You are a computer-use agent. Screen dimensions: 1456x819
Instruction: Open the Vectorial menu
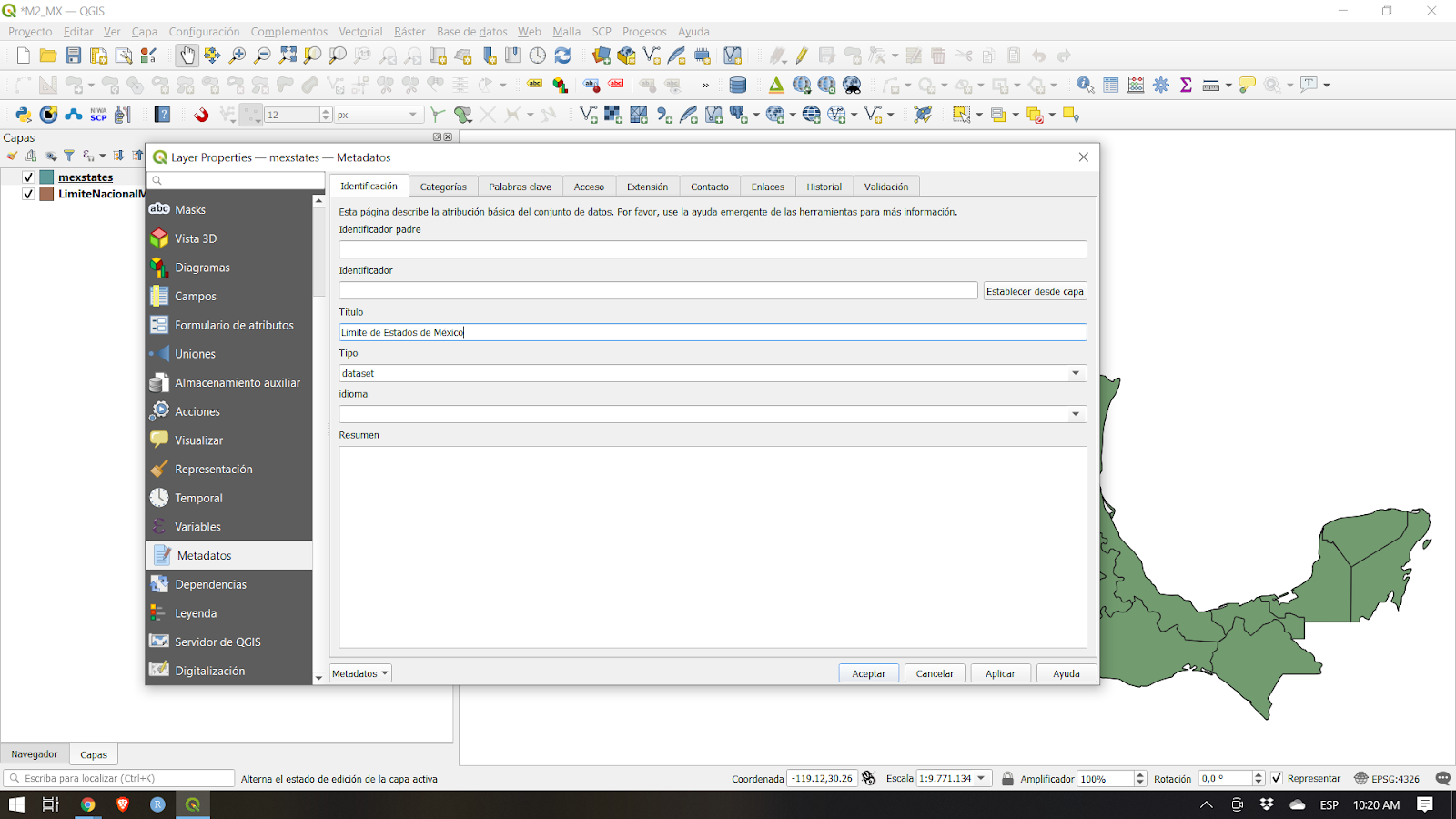[x=360, y=32]
